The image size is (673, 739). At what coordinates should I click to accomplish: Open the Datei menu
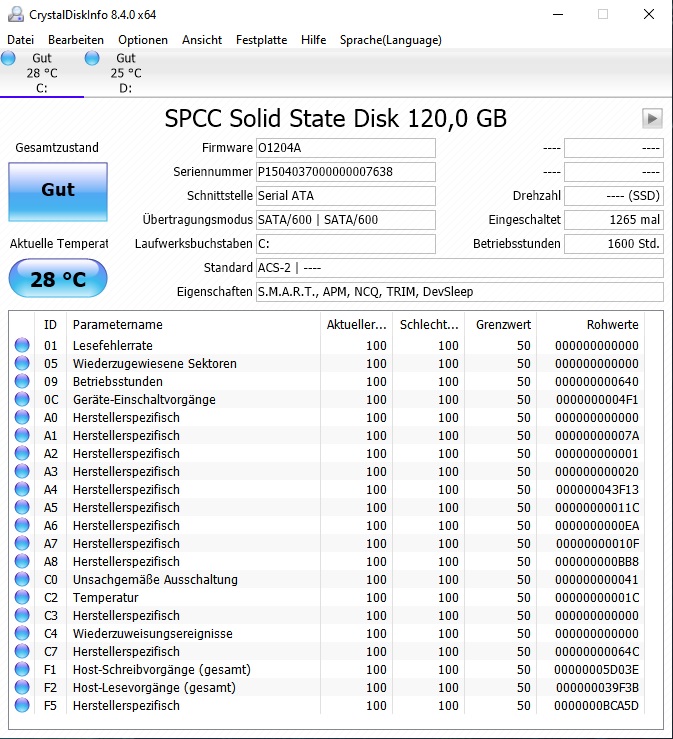click(x=20, y=40)
